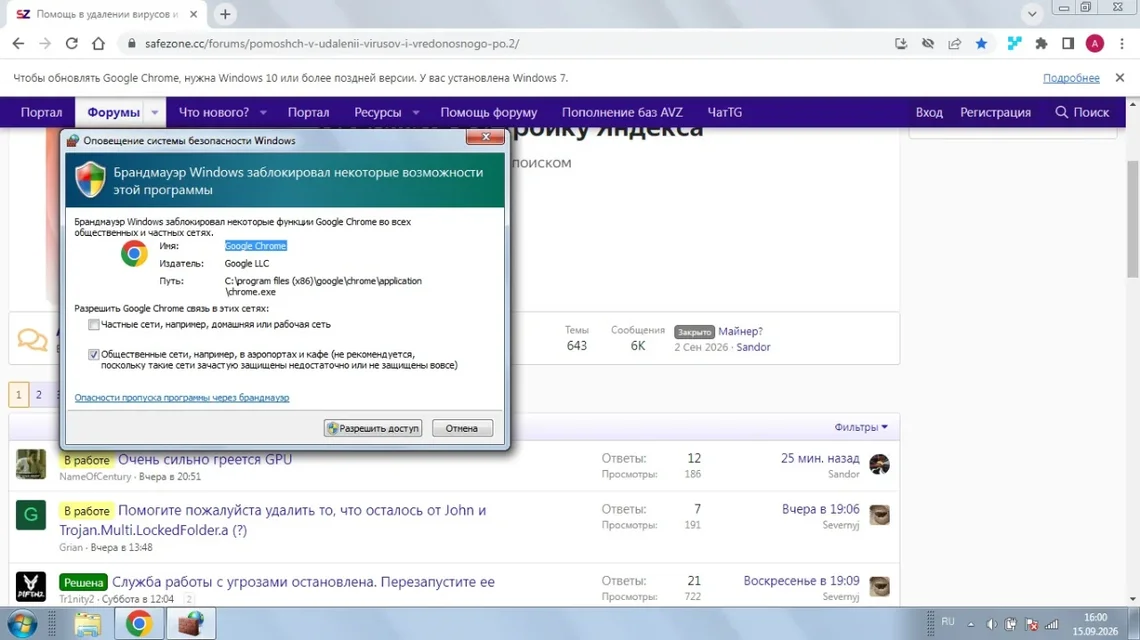This screenshot has width=1140, height=640.
Task: Dismiss the Windows 7 update notice
Action: (x=1120, y=78)
